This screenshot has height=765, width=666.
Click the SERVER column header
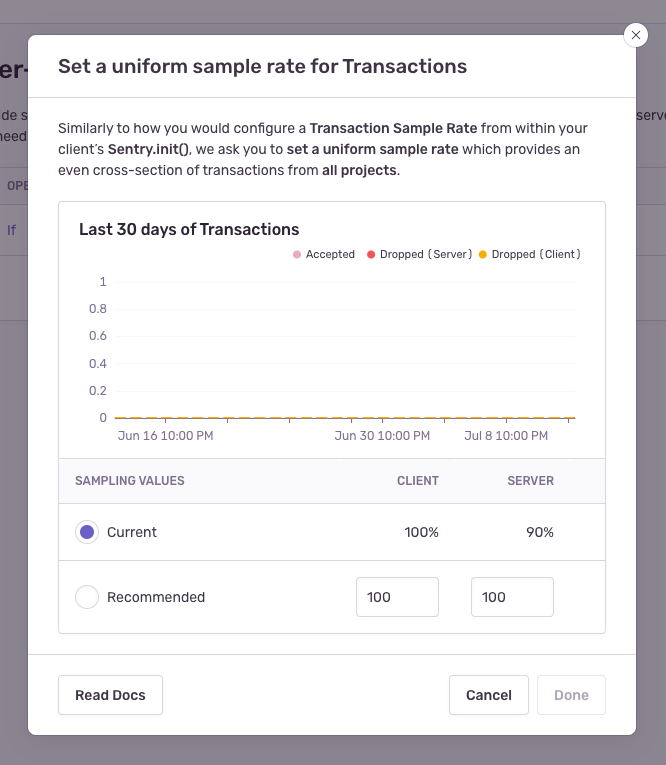point(531,481)
